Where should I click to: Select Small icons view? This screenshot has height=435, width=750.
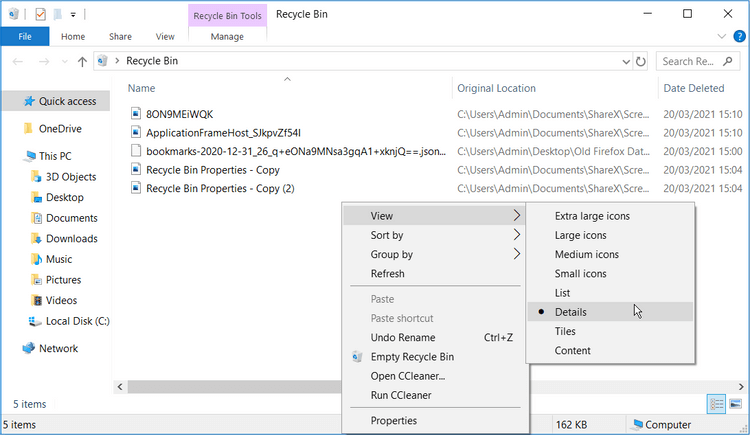[x=610, y=273]
